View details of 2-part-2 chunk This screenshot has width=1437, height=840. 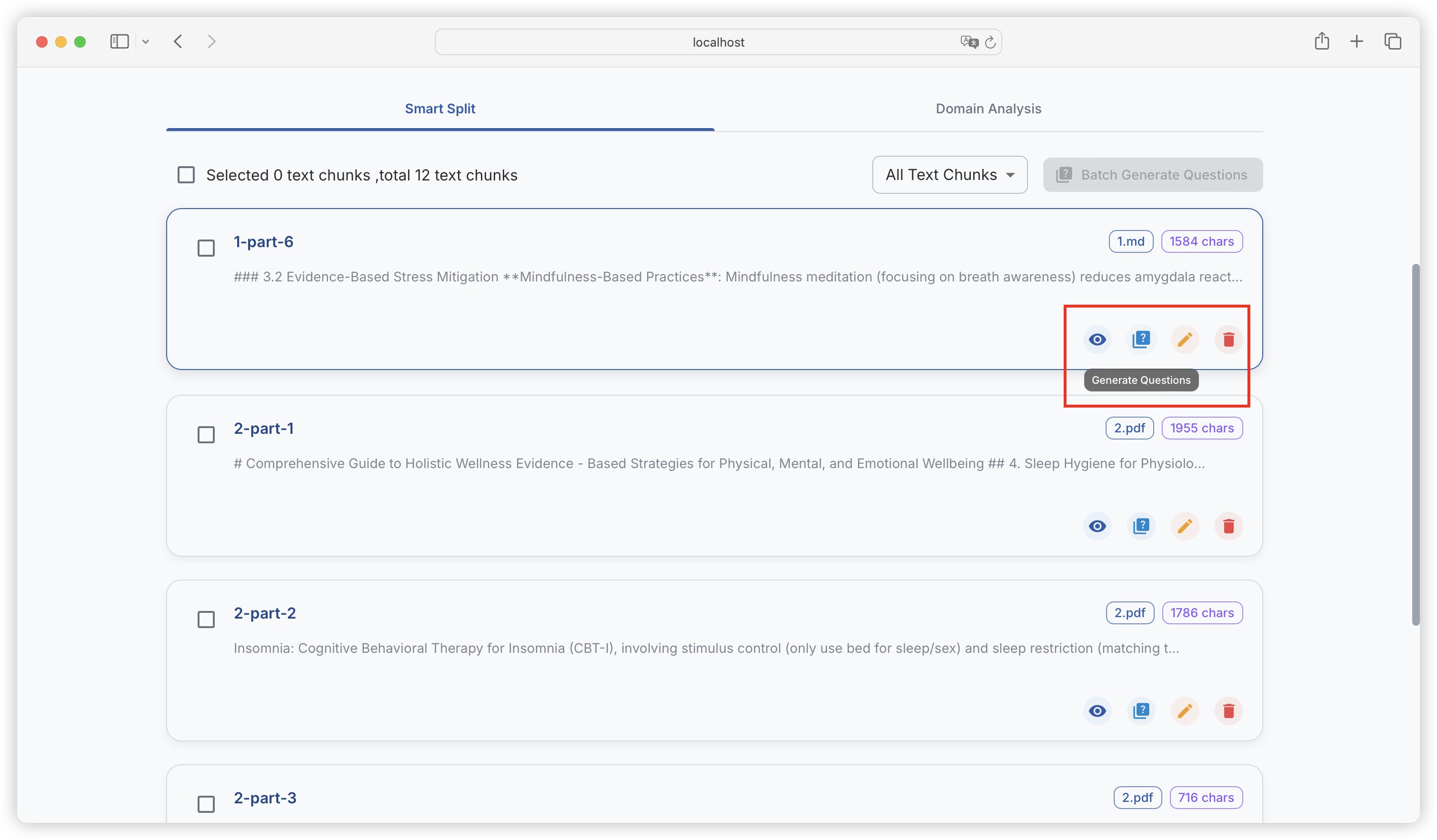click(1097, 710)
